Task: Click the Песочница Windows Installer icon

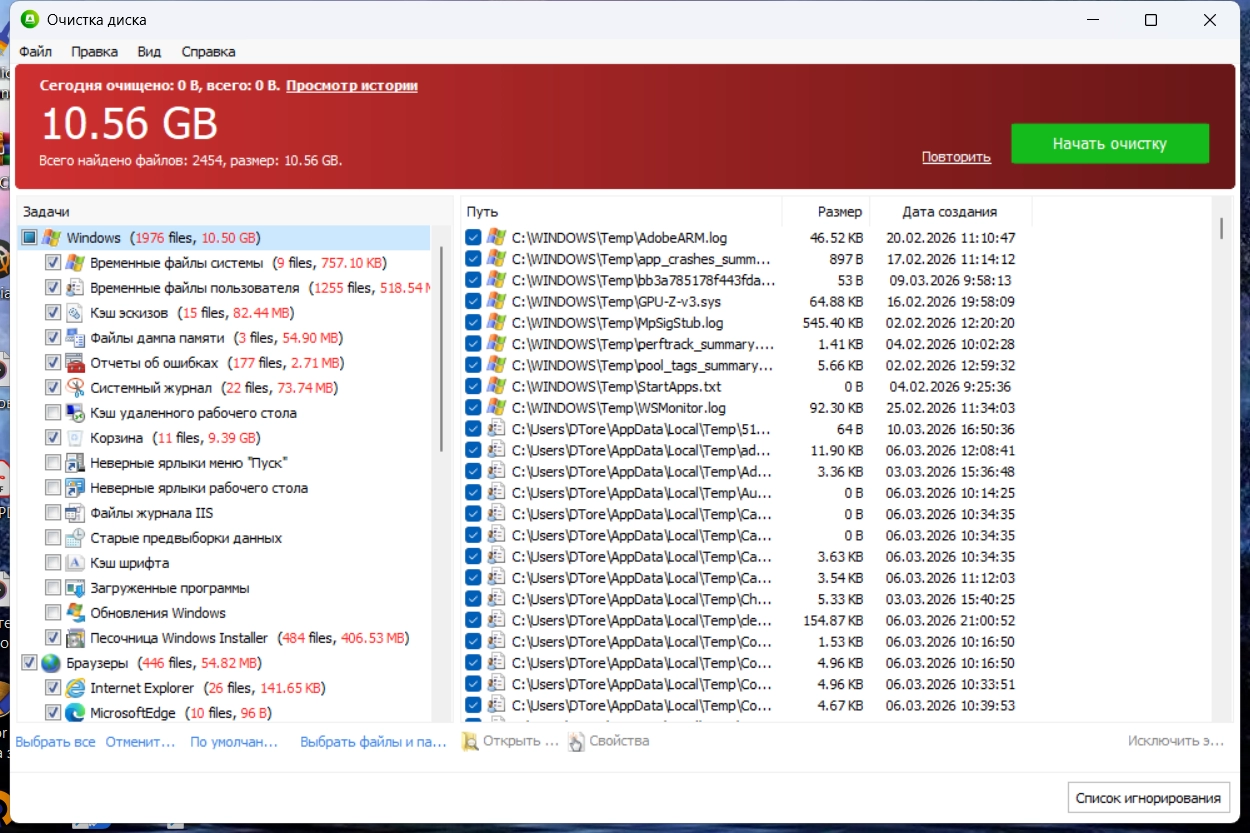Action: [x=75, y=638]
